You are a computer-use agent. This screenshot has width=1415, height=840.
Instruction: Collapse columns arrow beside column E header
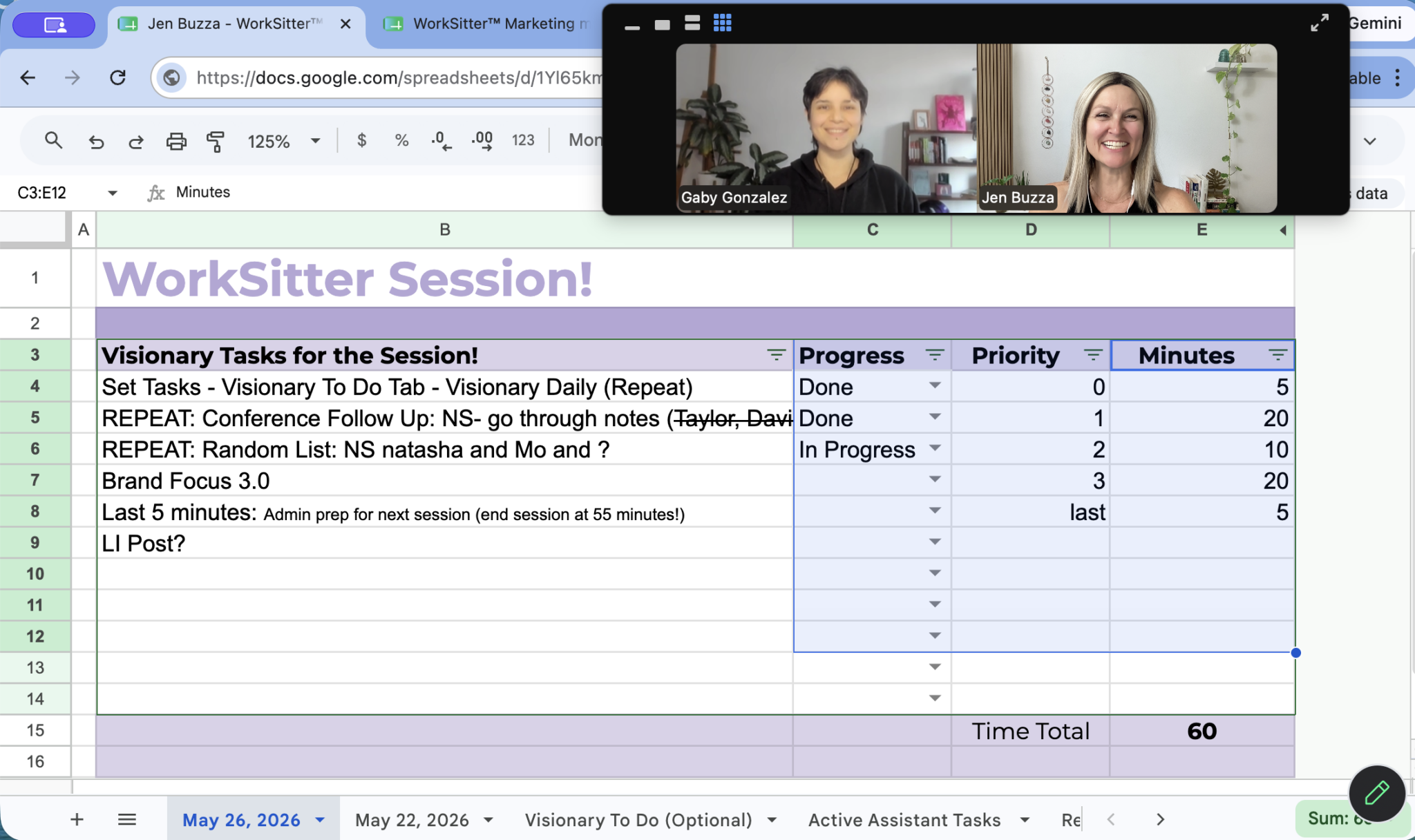click(x=1283, y=230)
